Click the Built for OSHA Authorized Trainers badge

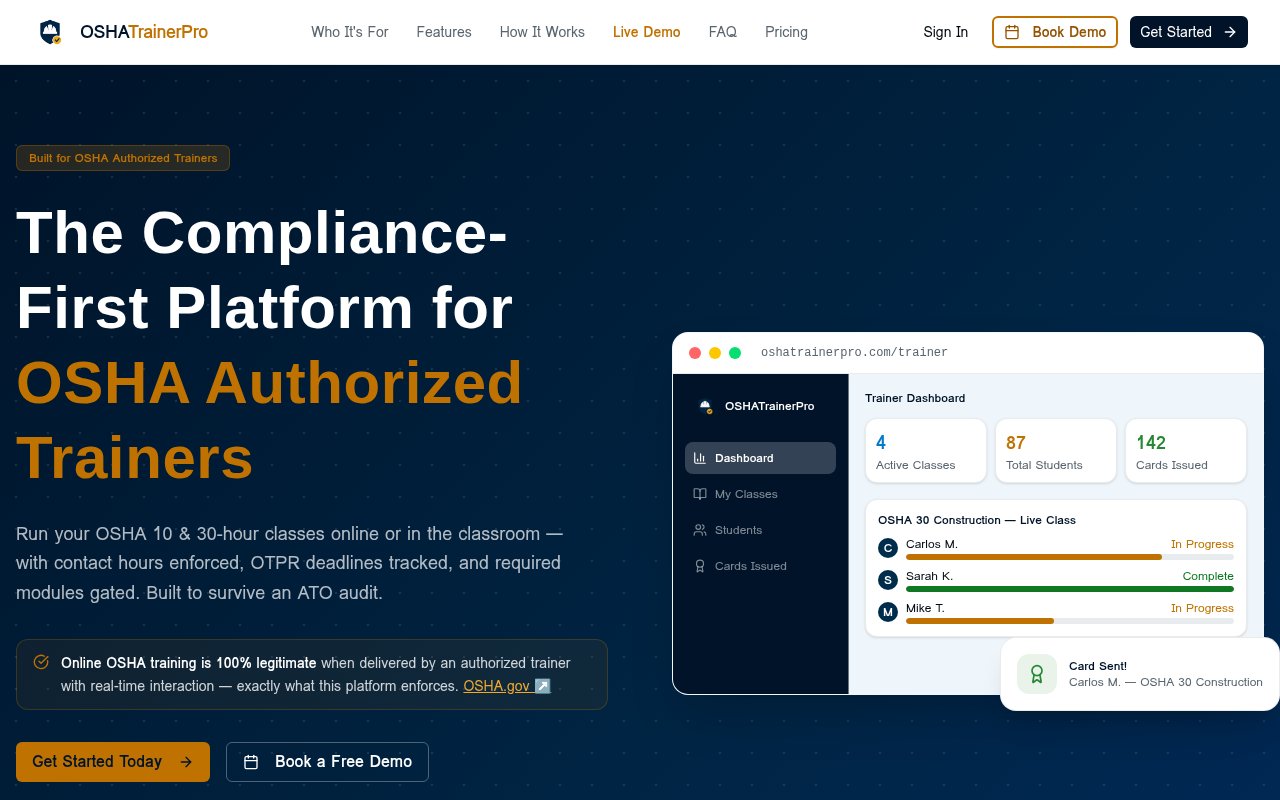(x=123, y=158)
